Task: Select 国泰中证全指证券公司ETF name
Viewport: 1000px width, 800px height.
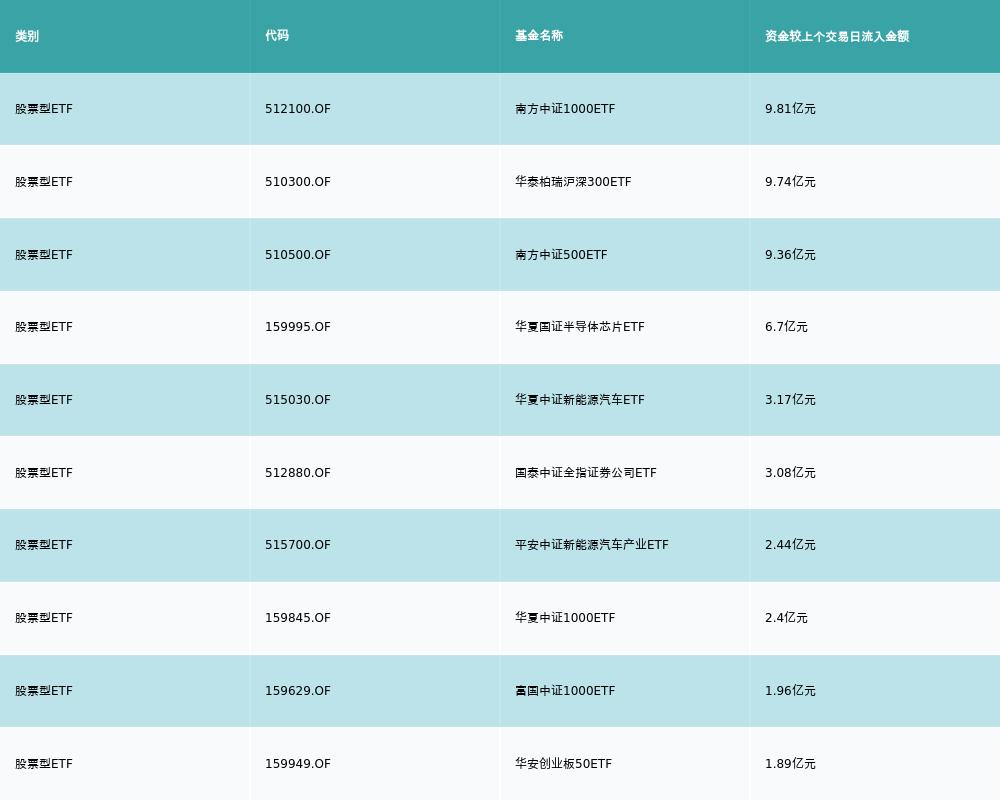Action: pyautogui.click(x=586, y=473)
